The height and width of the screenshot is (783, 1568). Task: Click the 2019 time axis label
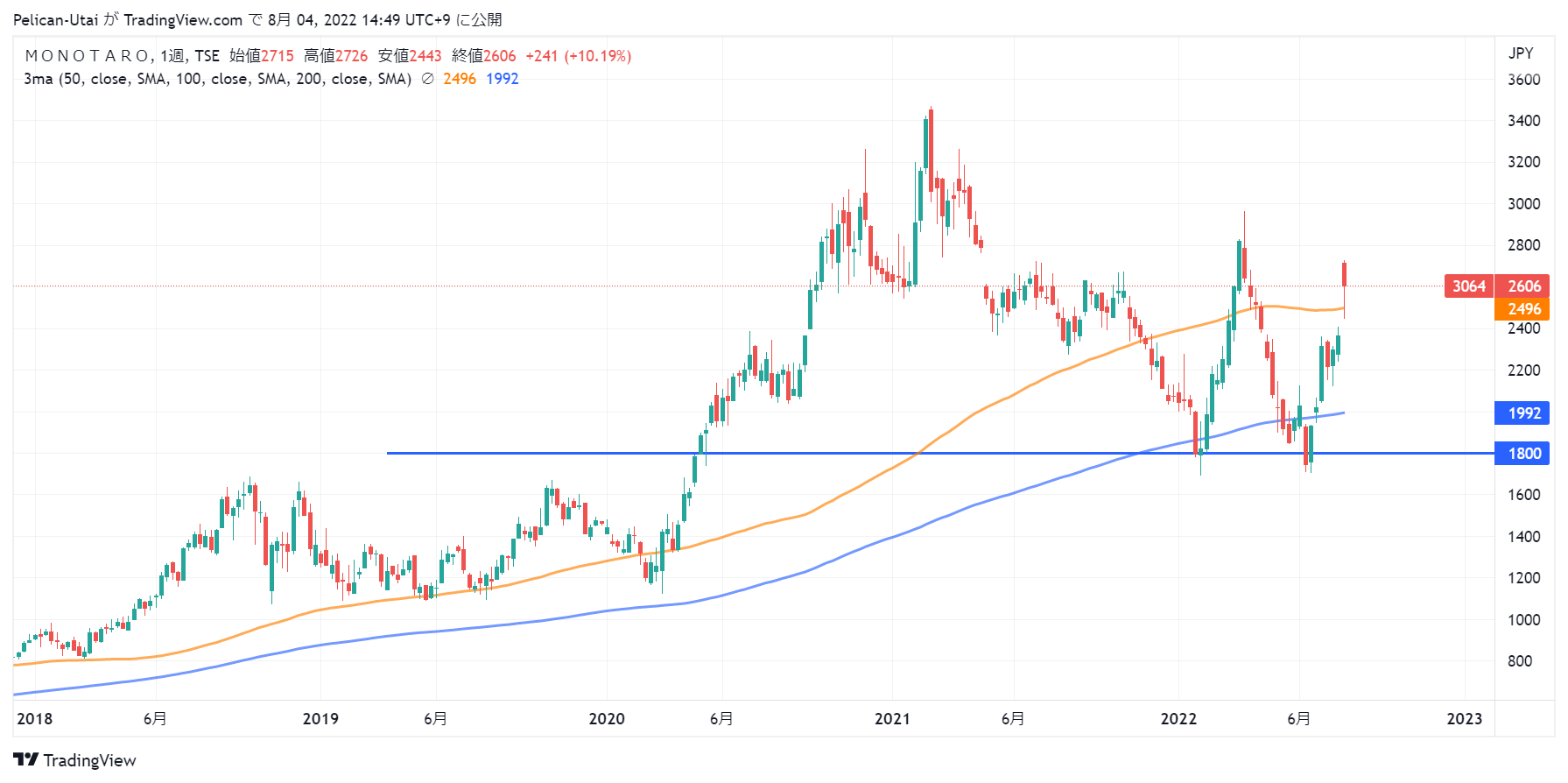tap(320, 719)
